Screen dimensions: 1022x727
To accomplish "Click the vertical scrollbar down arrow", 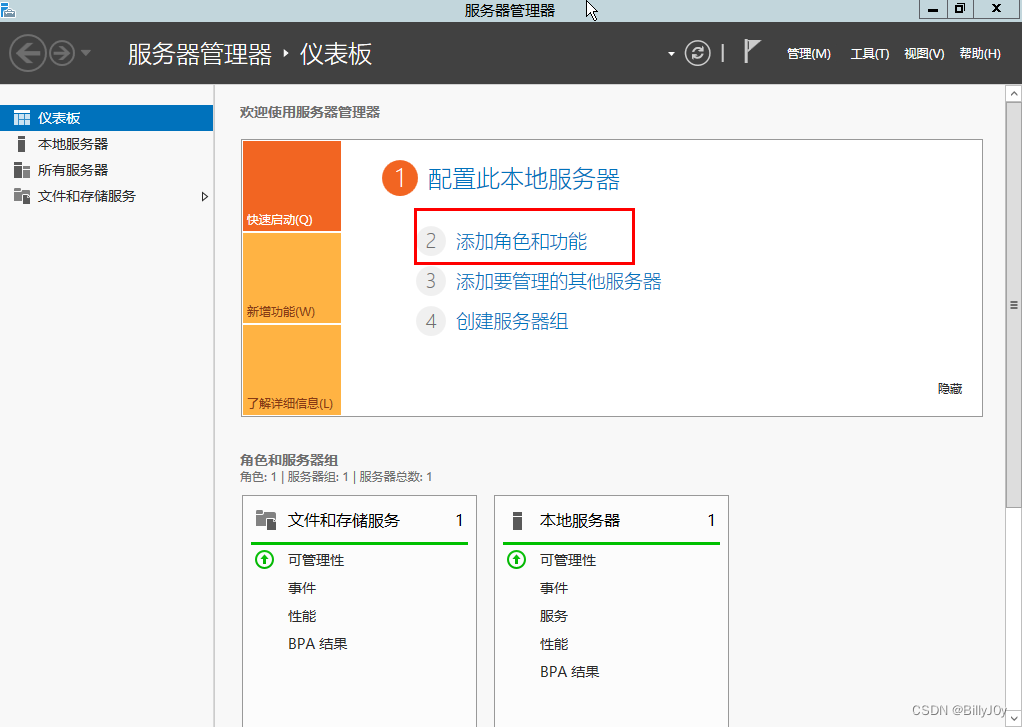I will [x=1014, y=718].
